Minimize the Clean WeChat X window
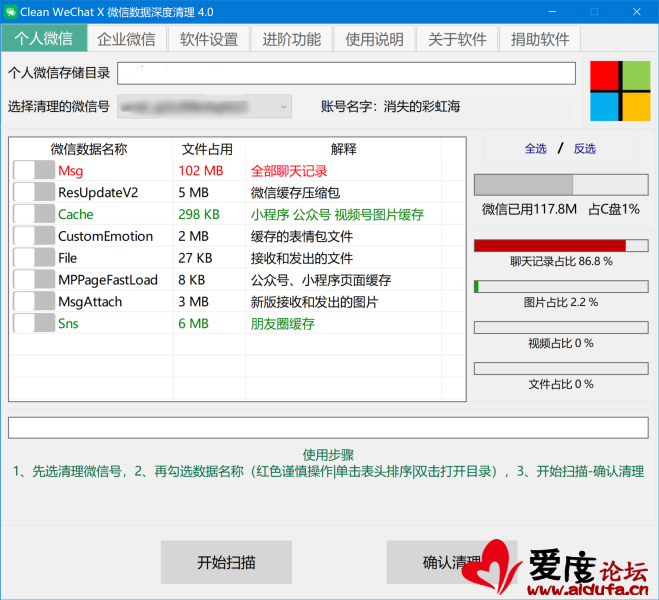Viewport: 659px width, 600px height. coord(553,12)
